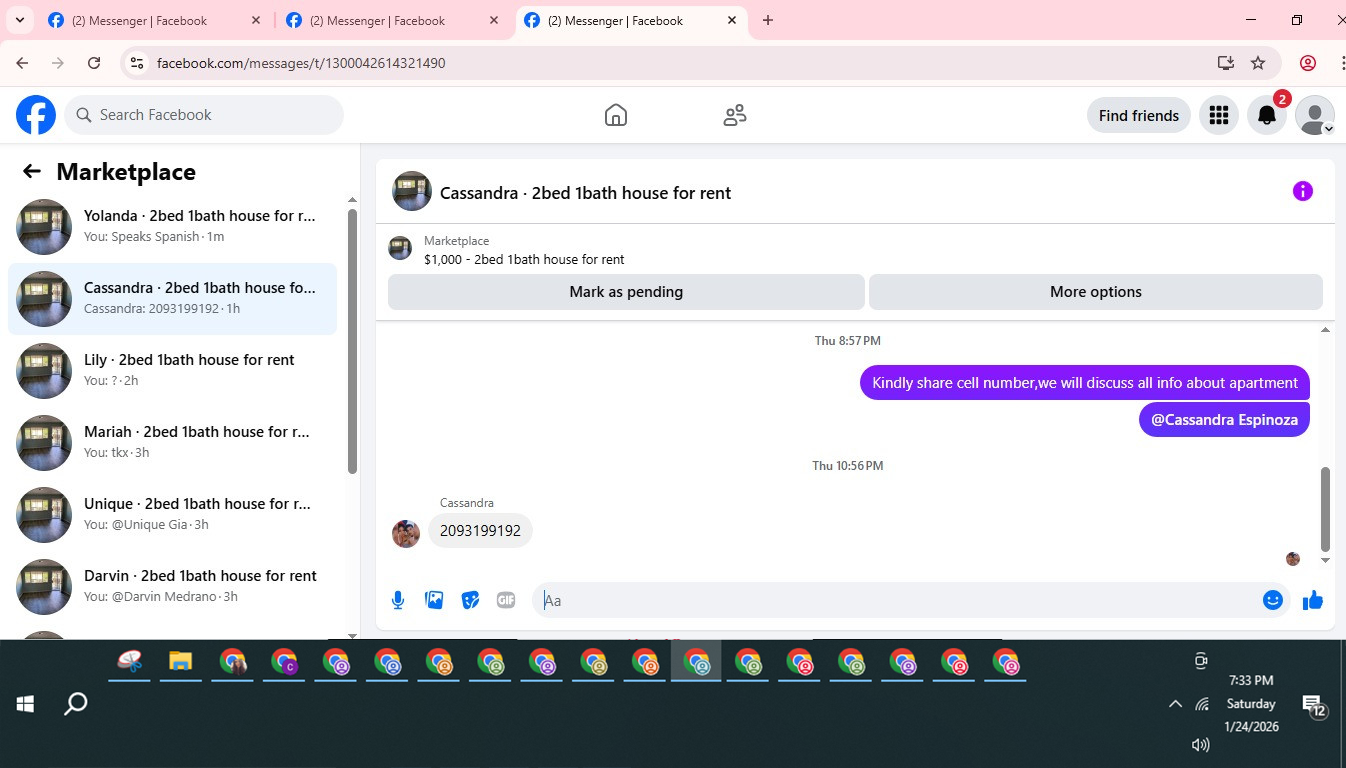This screenshot has height=768, width=1346.
Task: Open the Windows notification center
Action: click(1314, 707)
